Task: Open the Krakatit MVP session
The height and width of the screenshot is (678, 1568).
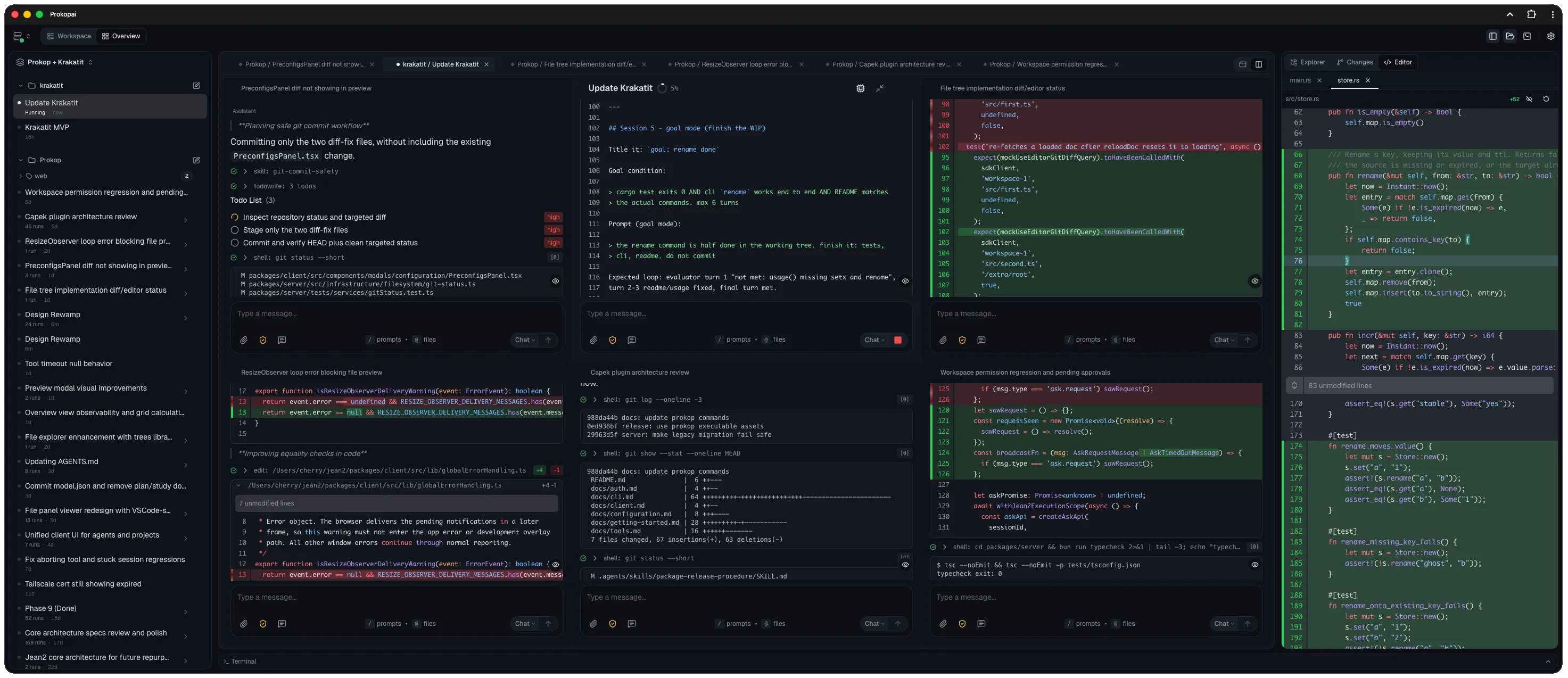Action: point(110,131)
